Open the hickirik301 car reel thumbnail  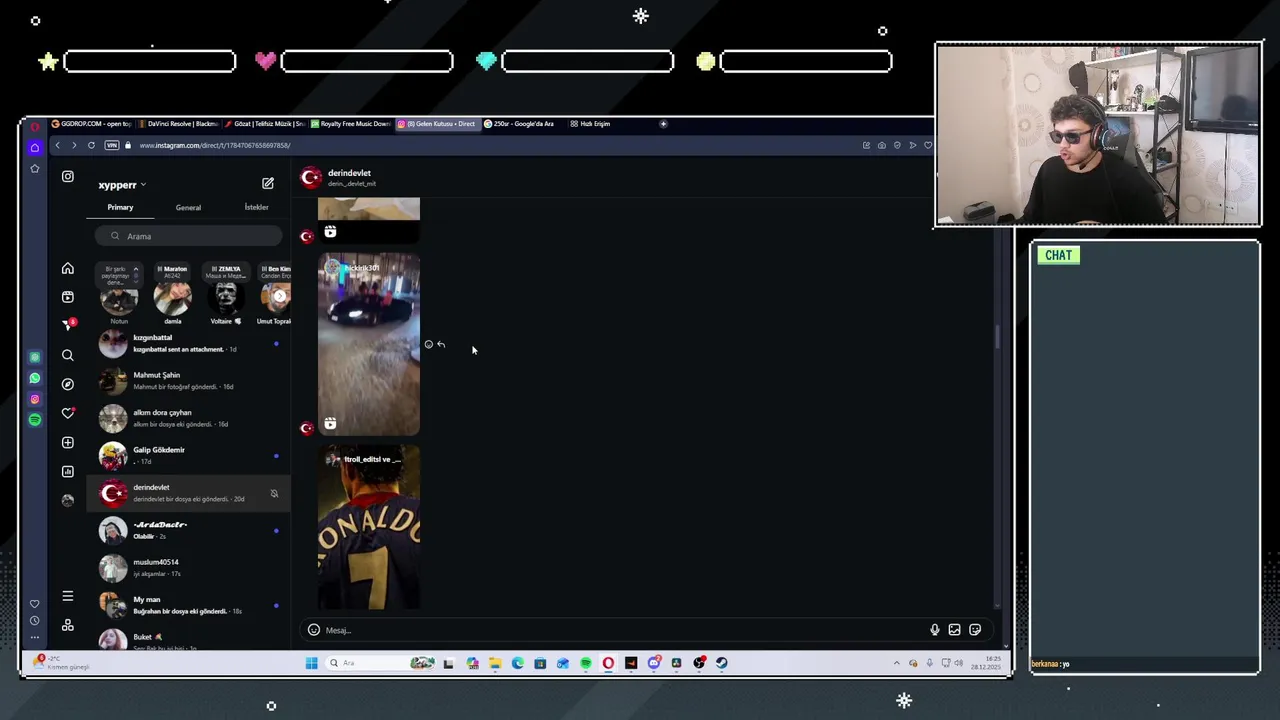(369, 344)
